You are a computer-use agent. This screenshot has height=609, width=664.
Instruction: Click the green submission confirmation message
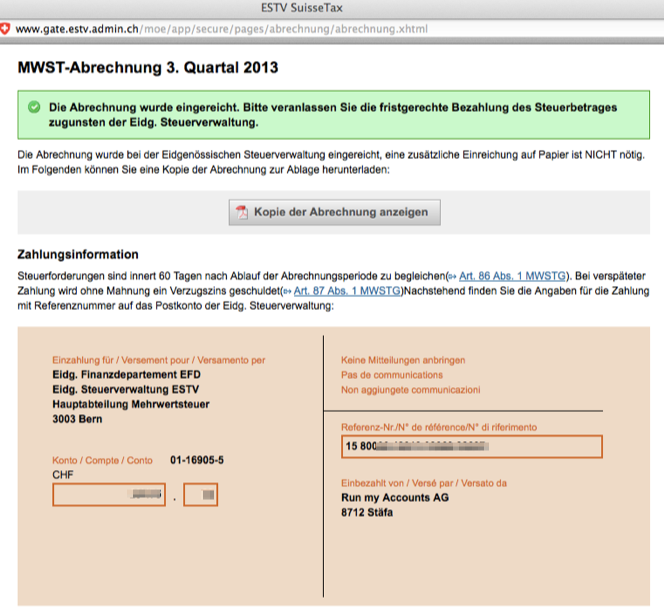[x=334, y=115]
